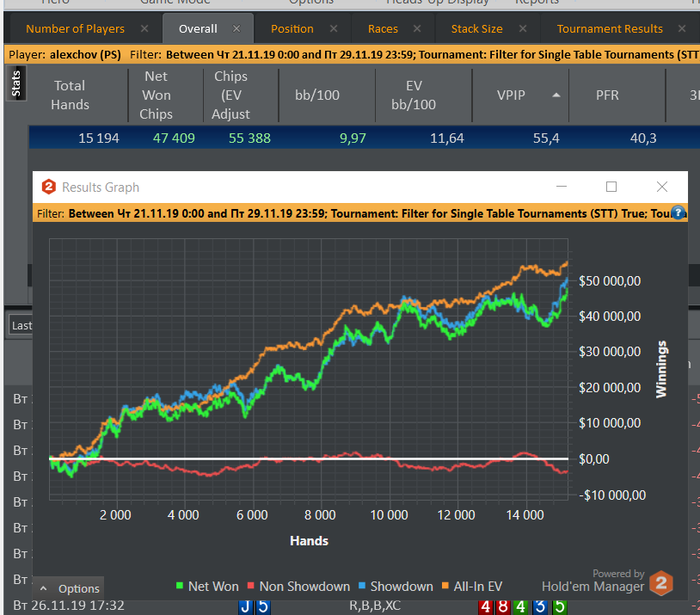Close the Position tab
Viewport: 700px width, 615px height.
[333, 29]
